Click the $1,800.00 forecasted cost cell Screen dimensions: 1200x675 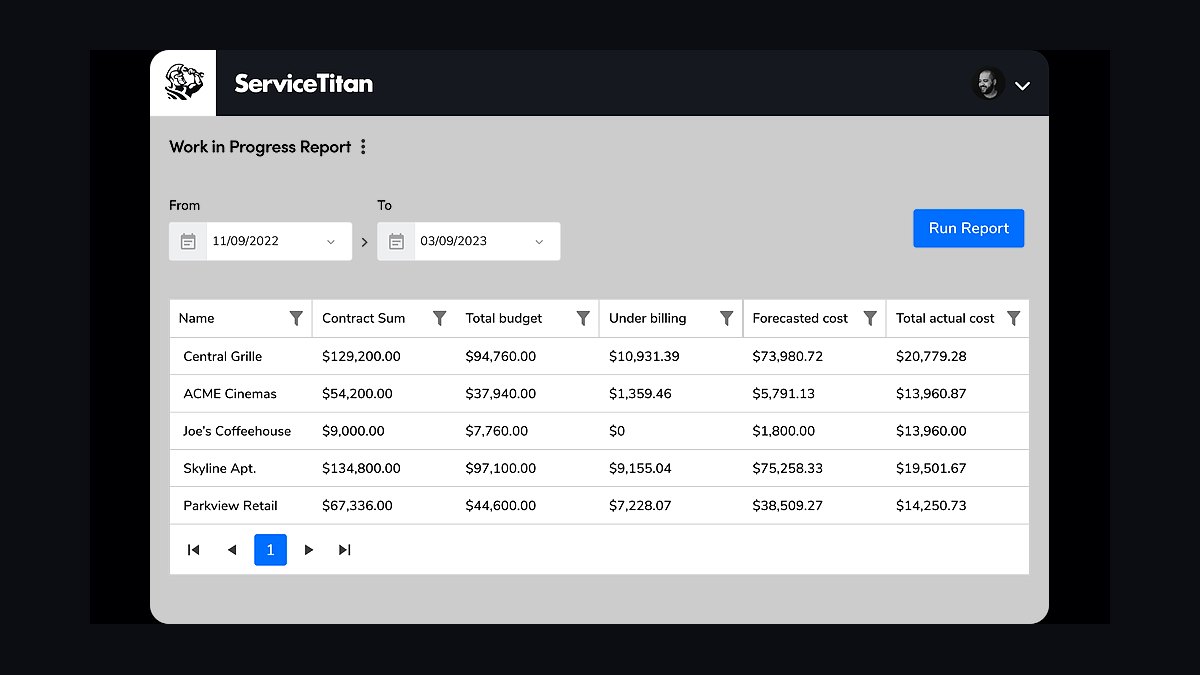click(784, 431)
